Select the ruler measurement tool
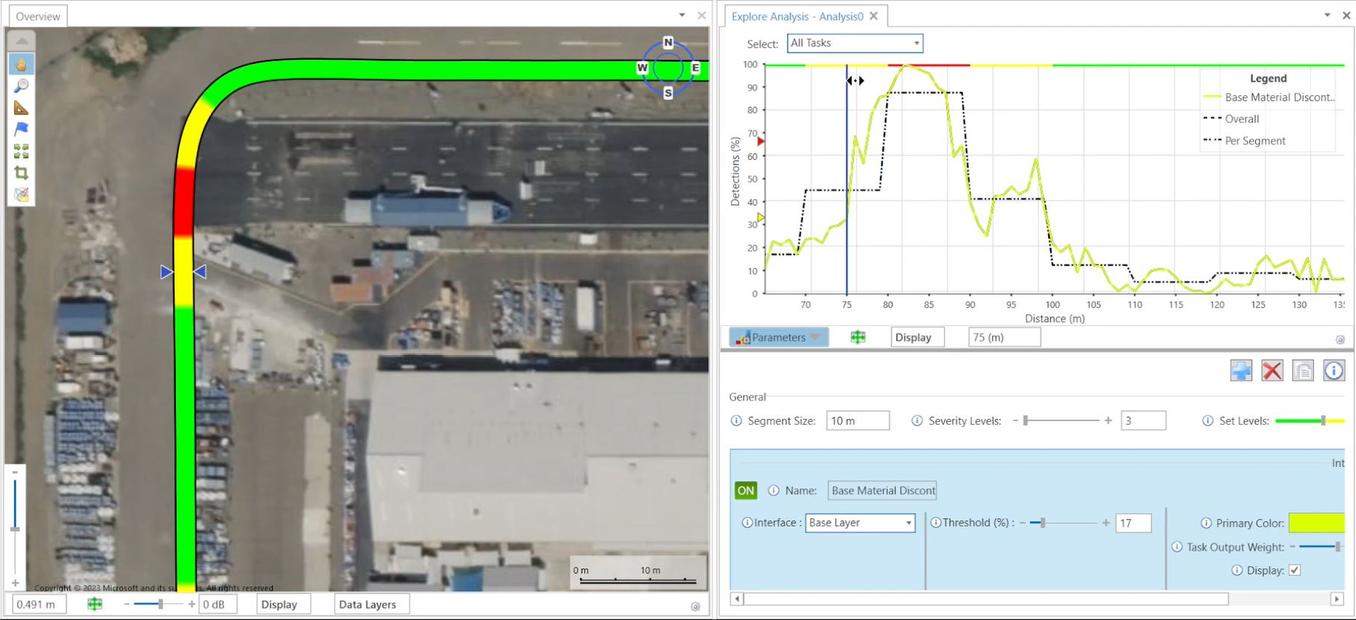 point(21,108)
